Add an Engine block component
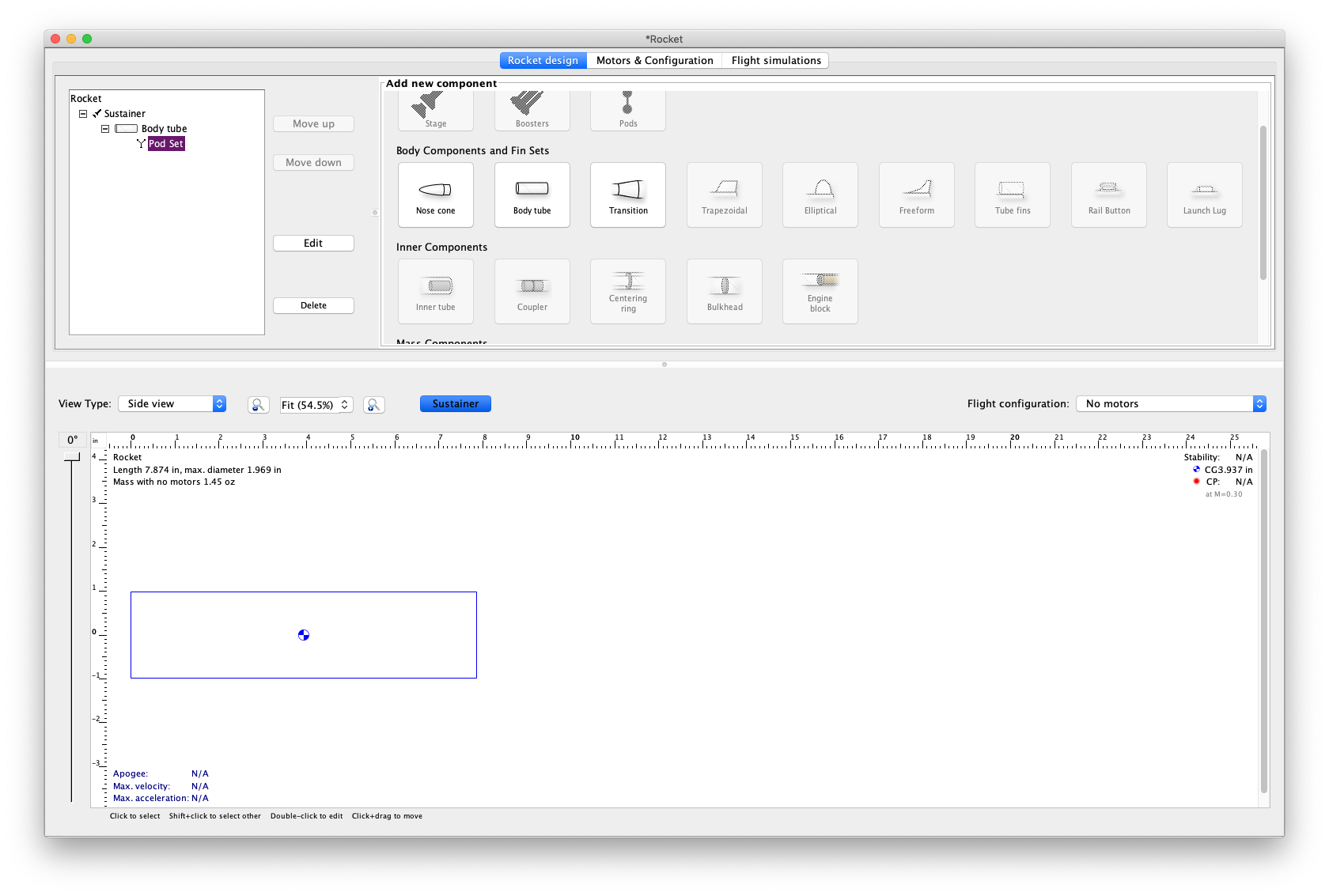This screenshot has height=896, width=1329. 820,291
